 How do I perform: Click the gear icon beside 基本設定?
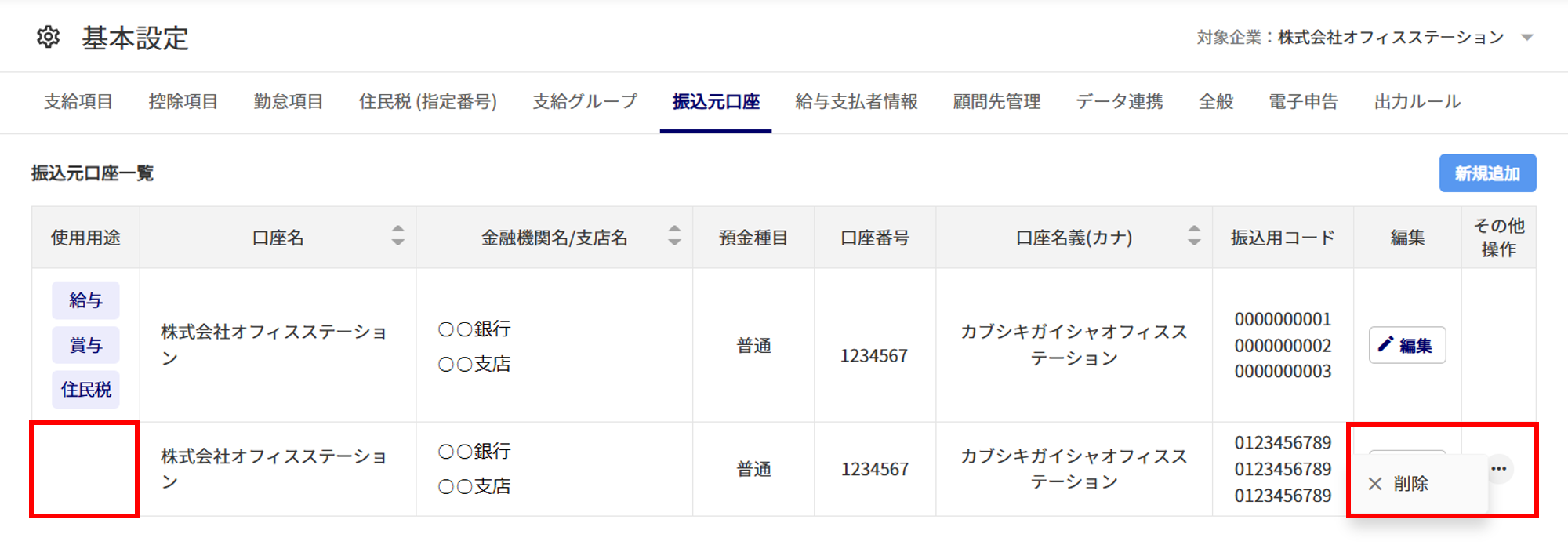pos(49,37)
